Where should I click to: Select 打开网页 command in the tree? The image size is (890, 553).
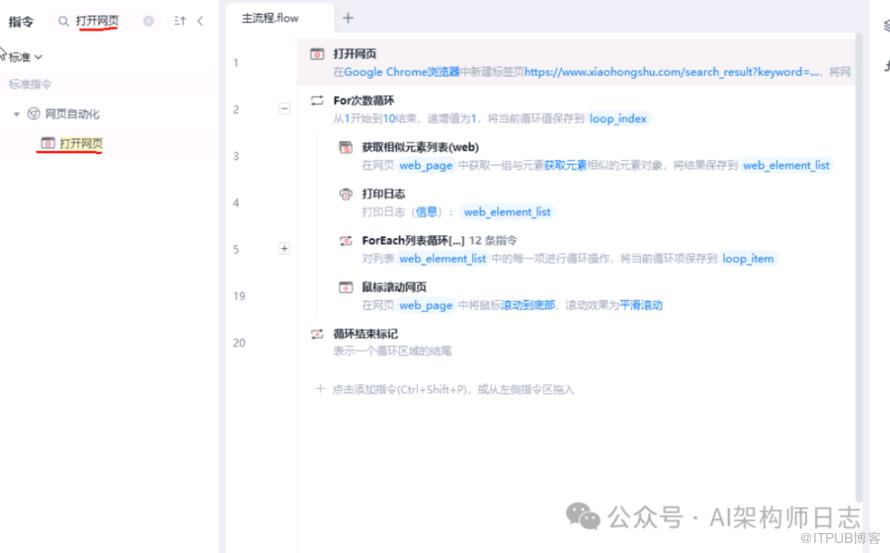click(x=80, y=144)
